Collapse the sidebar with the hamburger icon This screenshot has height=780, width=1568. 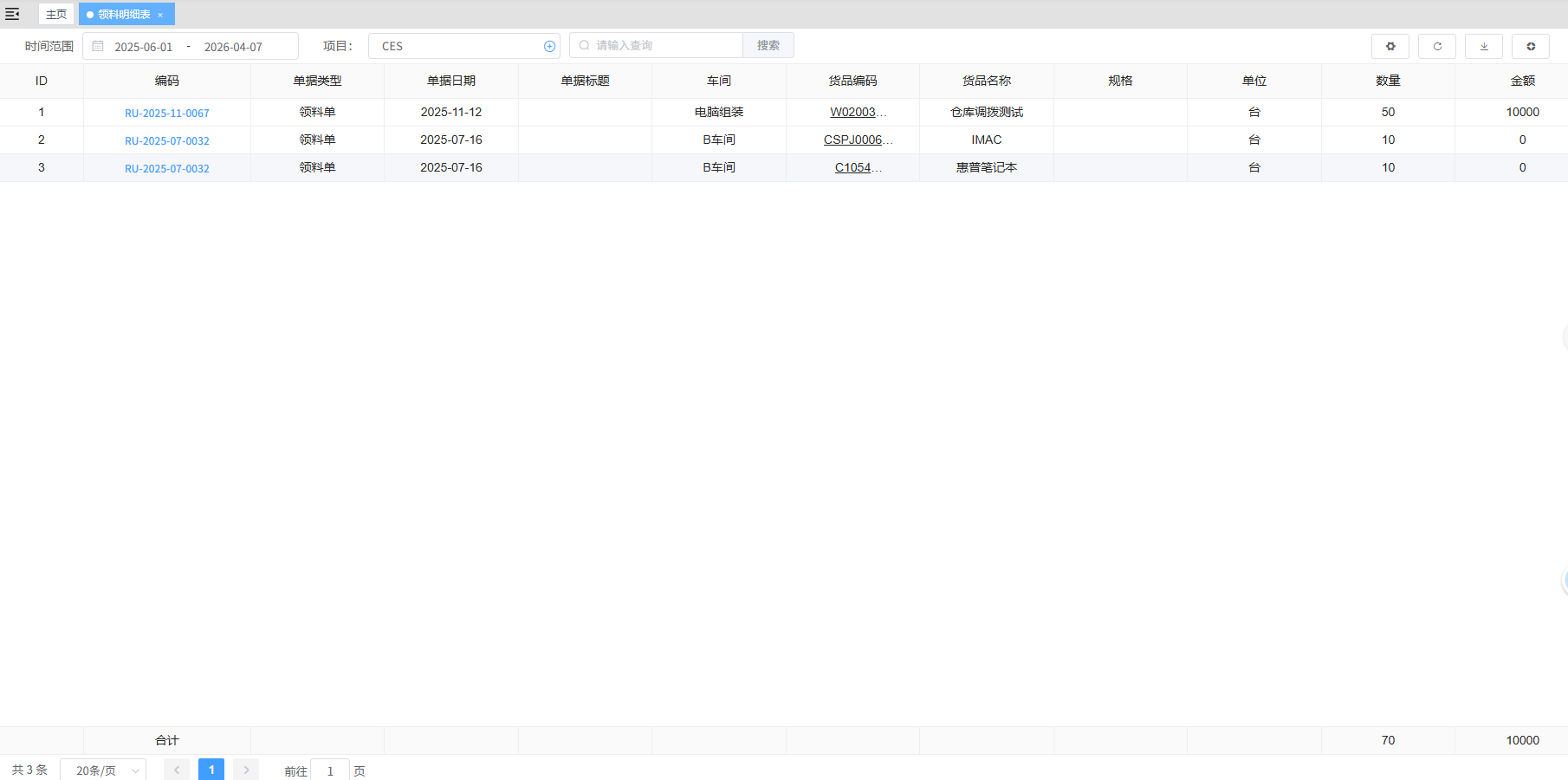(x=12, y=14)
